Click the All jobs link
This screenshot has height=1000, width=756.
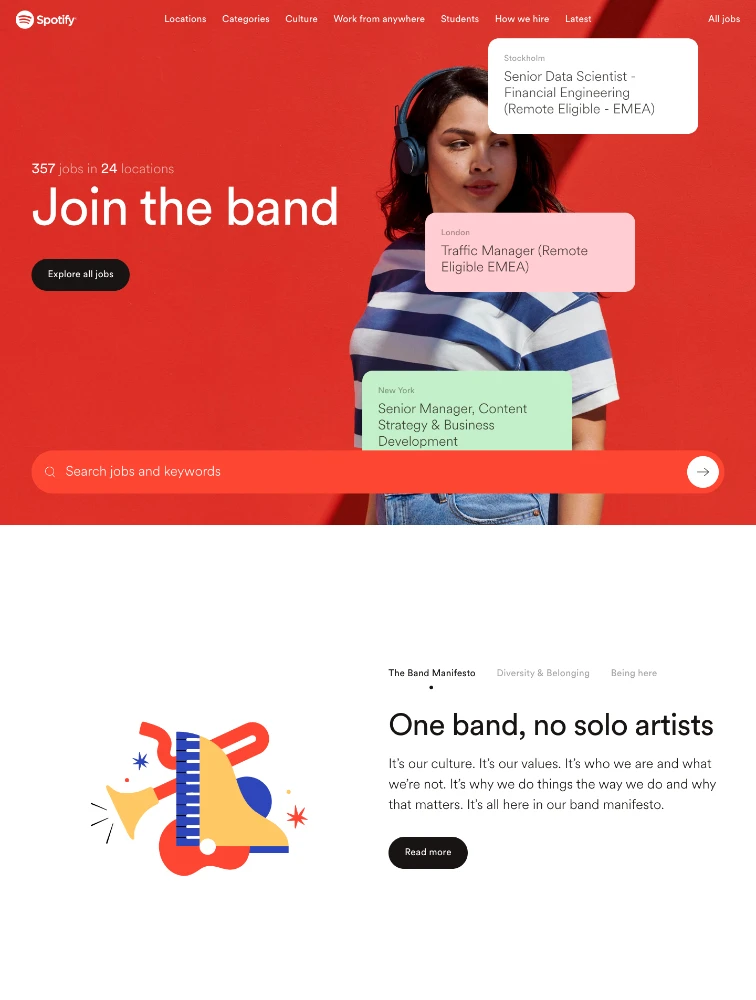[724, 19]
